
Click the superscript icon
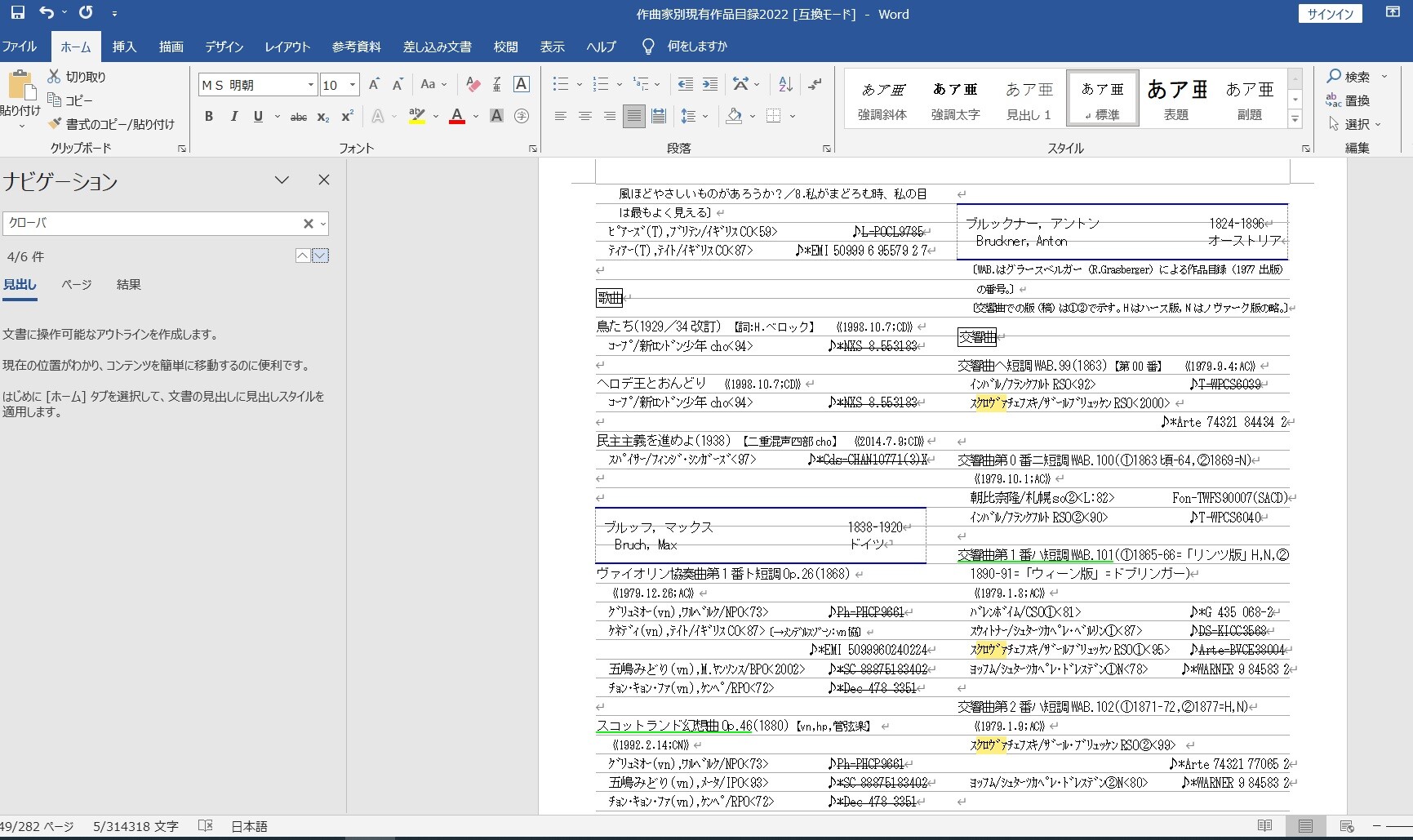[x=347, y=117]
